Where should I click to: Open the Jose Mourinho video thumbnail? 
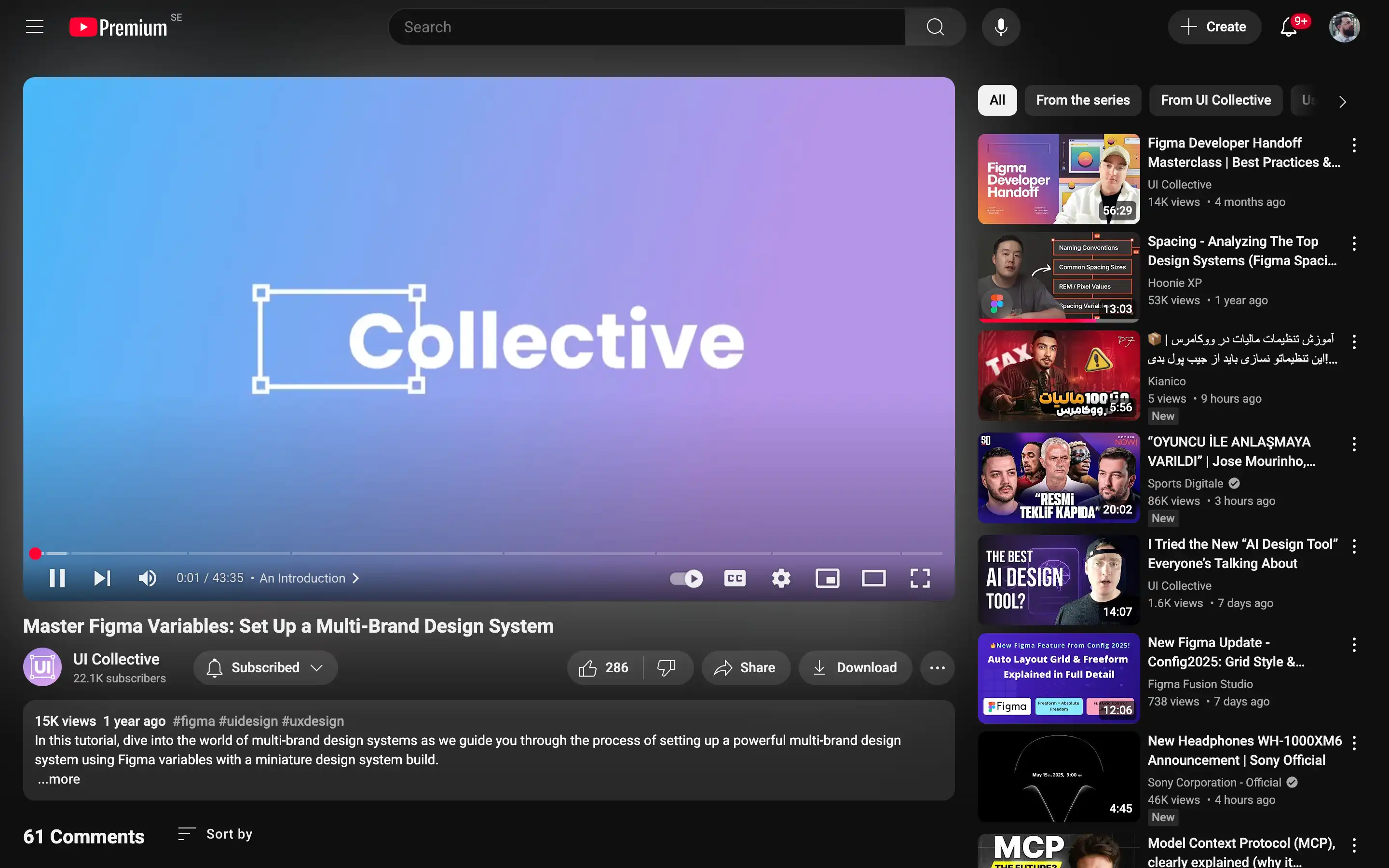tap(1059, 477)
